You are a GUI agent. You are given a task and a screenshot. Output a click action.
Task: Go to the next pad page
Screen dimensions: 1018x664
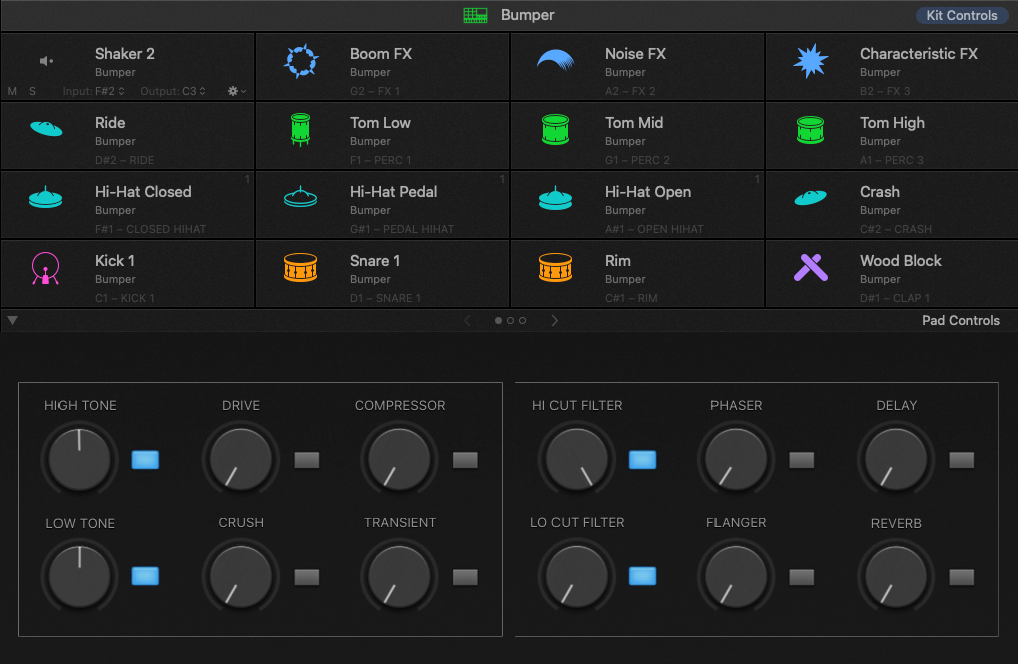point(554,321)
